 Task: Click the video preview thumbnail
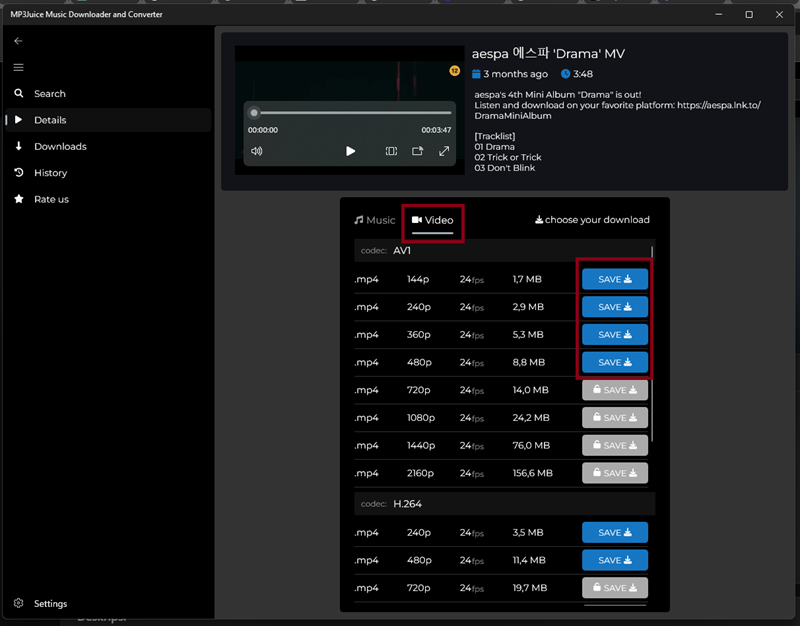(x=349, y=110)
